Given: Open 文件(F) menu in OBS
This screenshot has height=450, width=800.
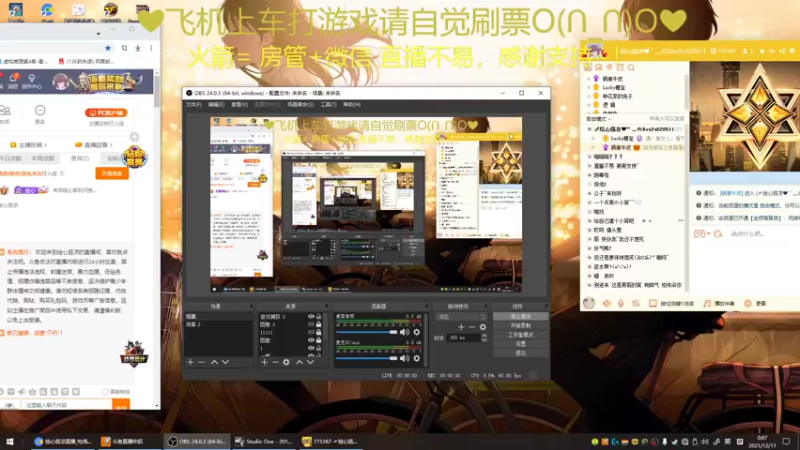Looking at the screenshot, I should [193, 105].
